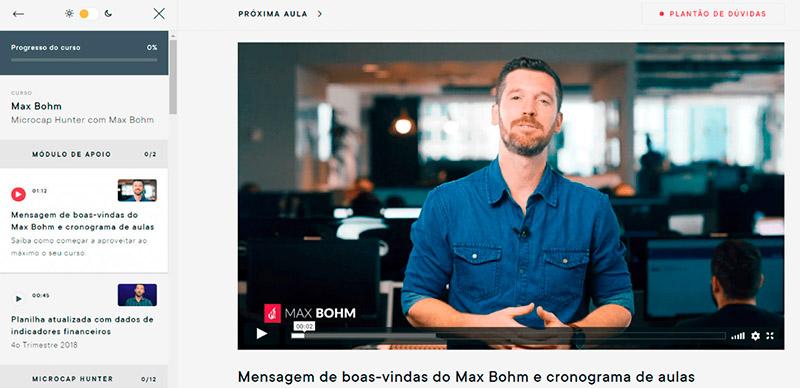Image resolution: width=800 pixels, height=388 pixels.
Task: Play the red welcome message lesson icon
Action: [x=18, y=194]
